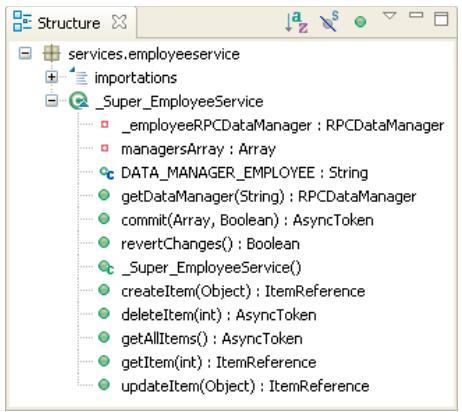Click method icon of updateItem(Object)
Viewport: 462px width, 412px height.
(104, 384)
